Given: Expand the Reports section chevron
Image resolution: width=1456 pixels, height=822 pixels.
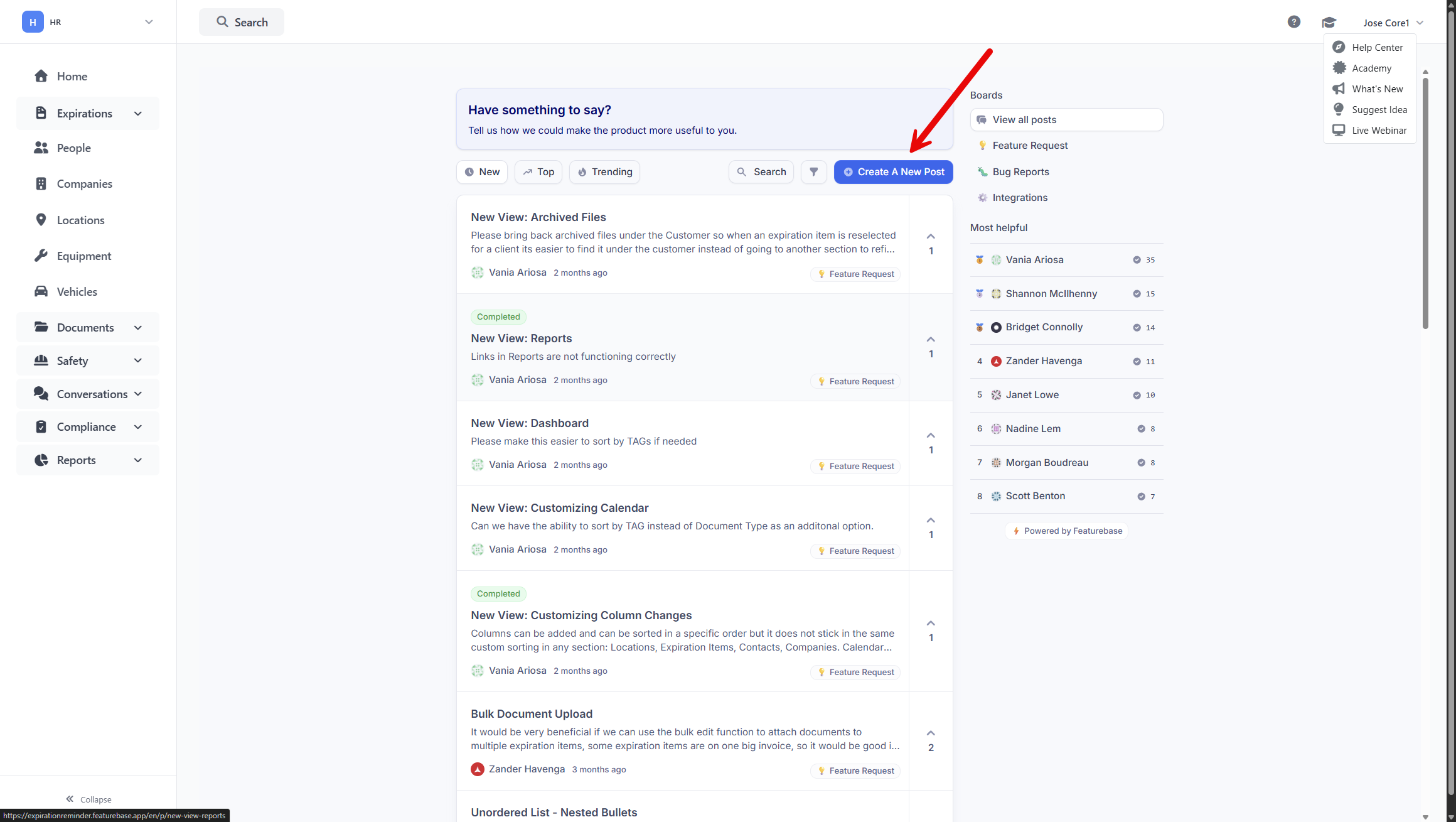Looking at the screenshot, I should (138, 460).
